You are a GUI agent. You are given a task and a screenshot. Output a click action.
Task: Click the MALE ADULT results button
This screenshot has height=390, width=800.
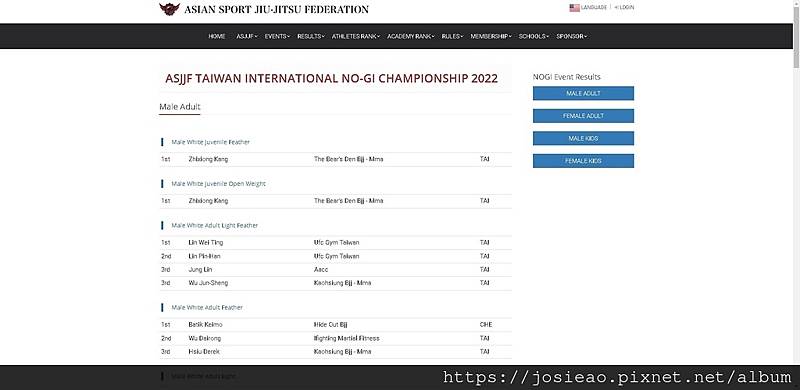point(583,93)
